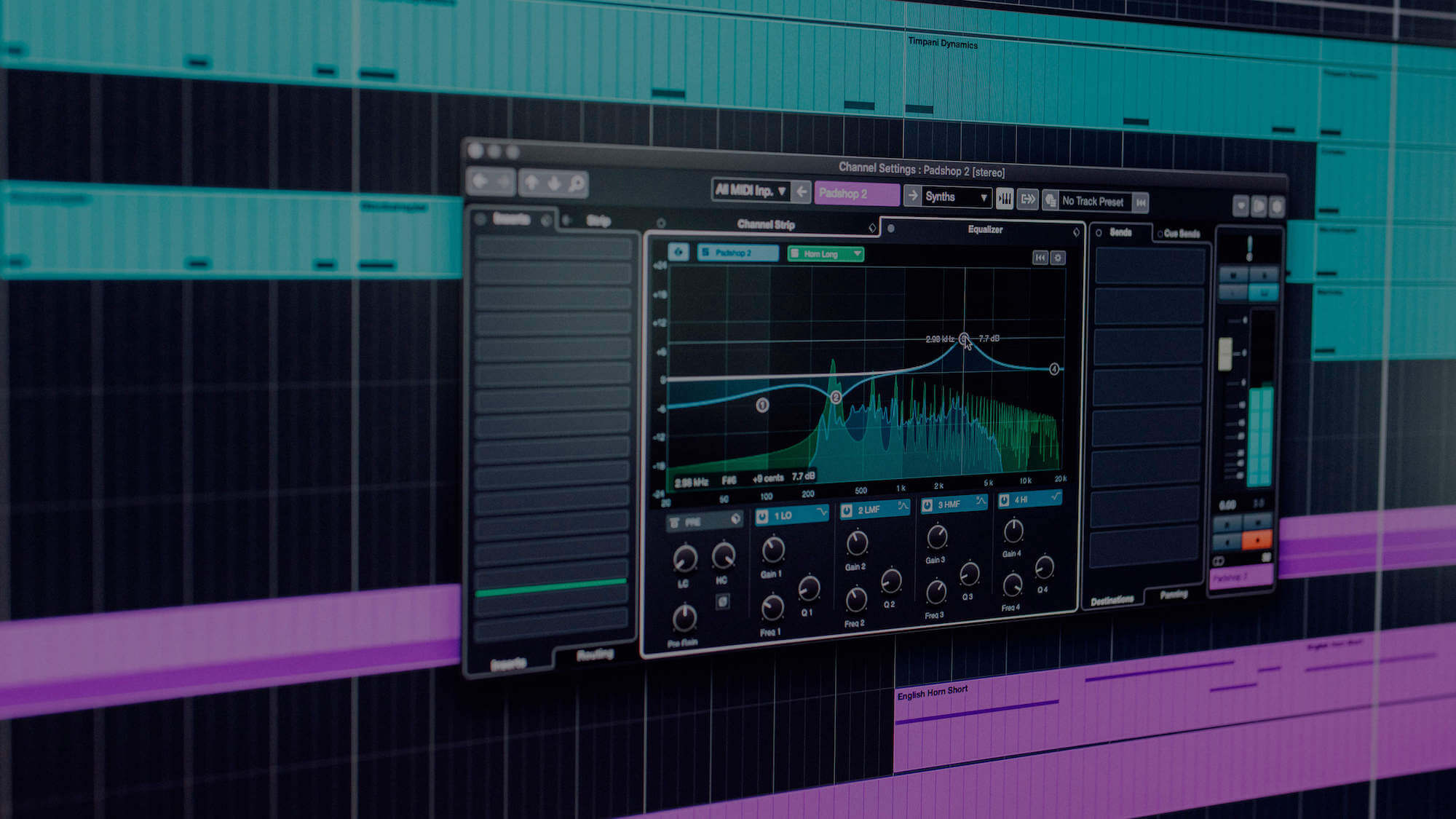Click the channel volume fader handle

pyautogui.click(x=1226, y=355)
